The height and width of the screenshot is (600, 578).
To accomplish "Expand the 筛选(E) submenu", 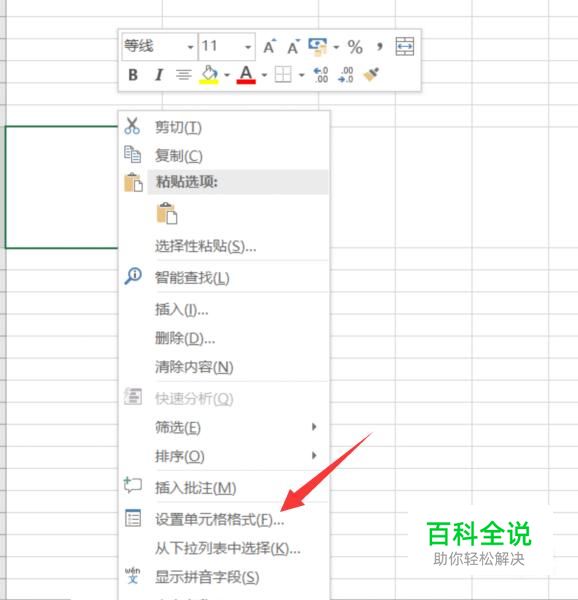I will pyautogui.click(x=224, y=427).
